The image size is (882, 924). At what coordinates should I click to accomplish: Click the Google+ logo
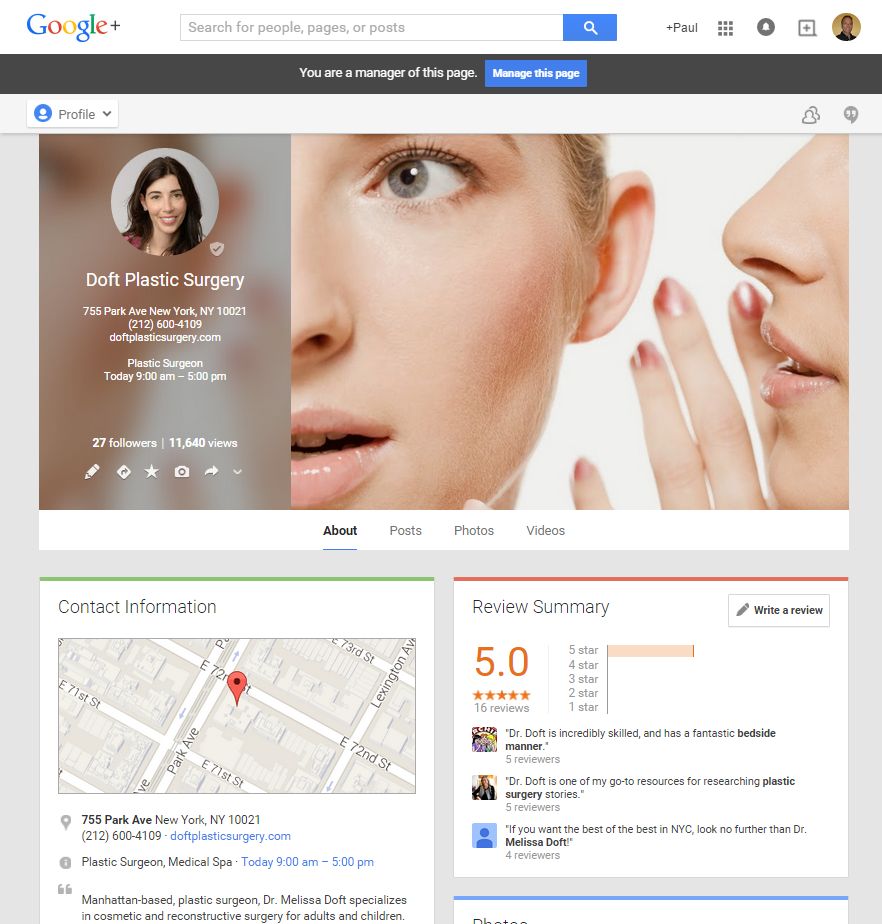[x=73, y=27]
